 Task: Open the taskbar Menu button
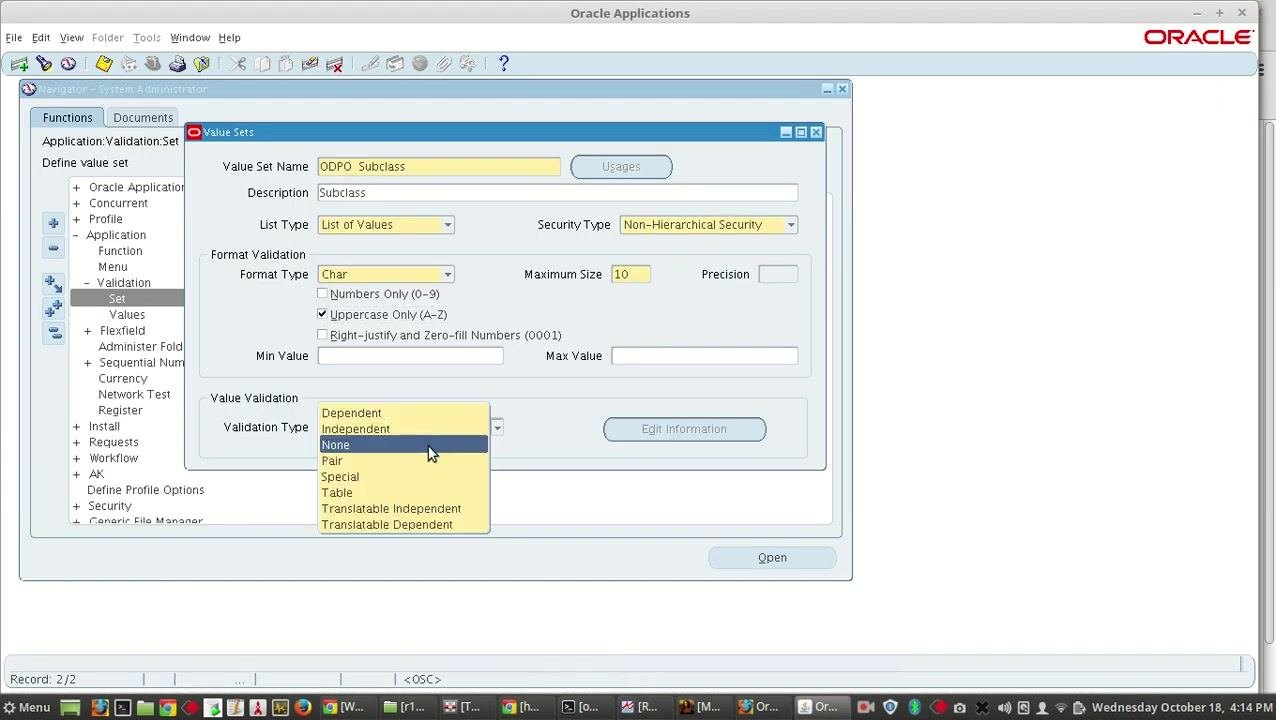point(27,707)
